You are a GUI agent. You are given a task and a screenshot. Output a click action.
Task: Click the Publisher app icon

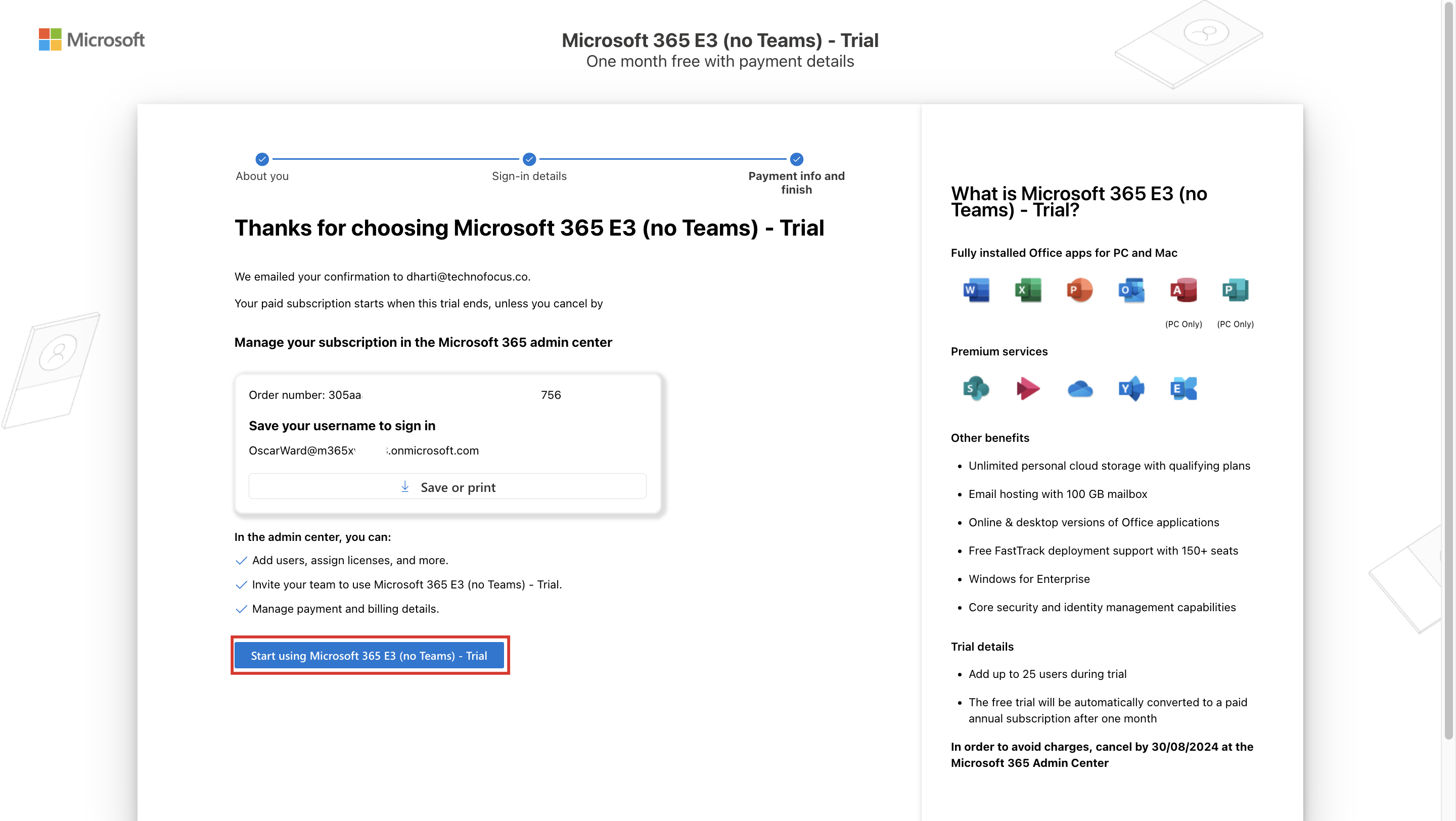[x=1235, y=290]
